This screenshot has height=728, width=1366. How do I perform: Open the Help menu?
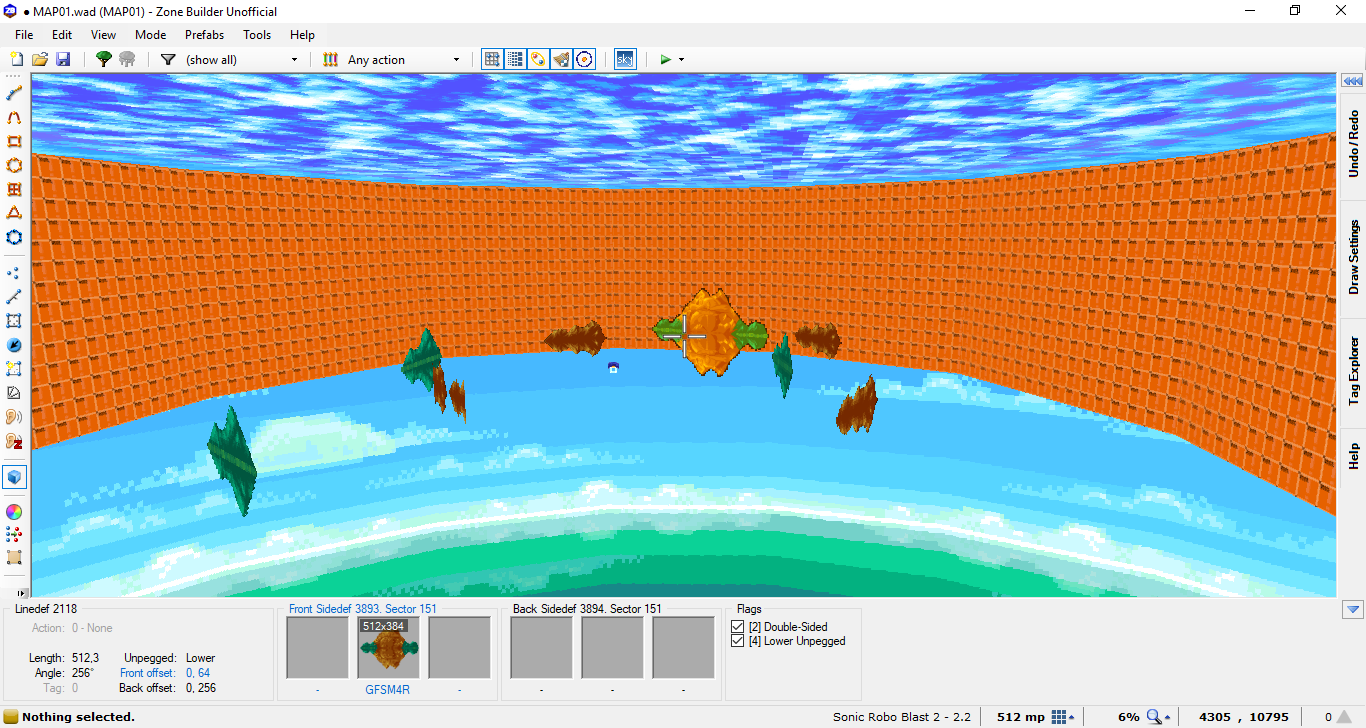(302, 34)
